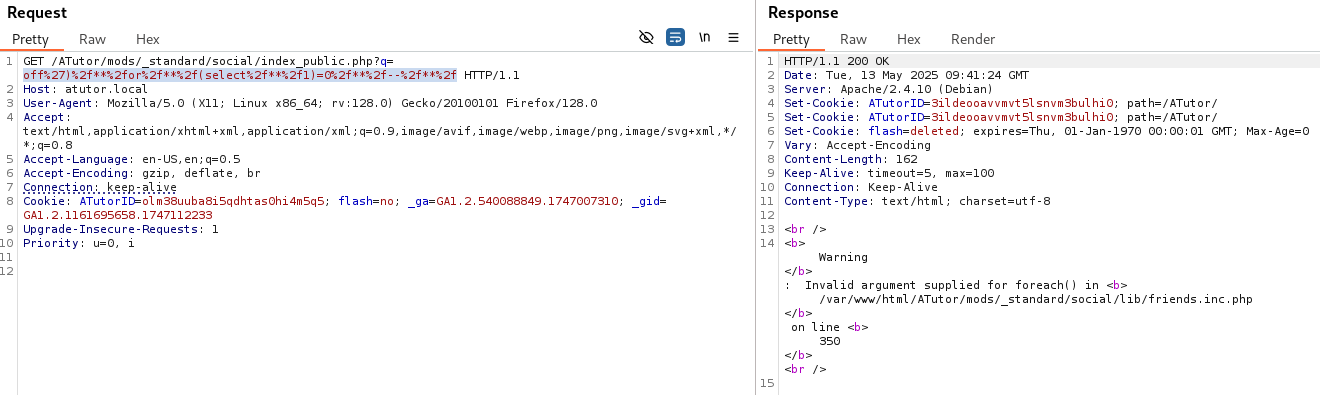Viewport: 1320px width, 395px height.
Task: Switch to Request Raw tab
Action: pos(93,39)
